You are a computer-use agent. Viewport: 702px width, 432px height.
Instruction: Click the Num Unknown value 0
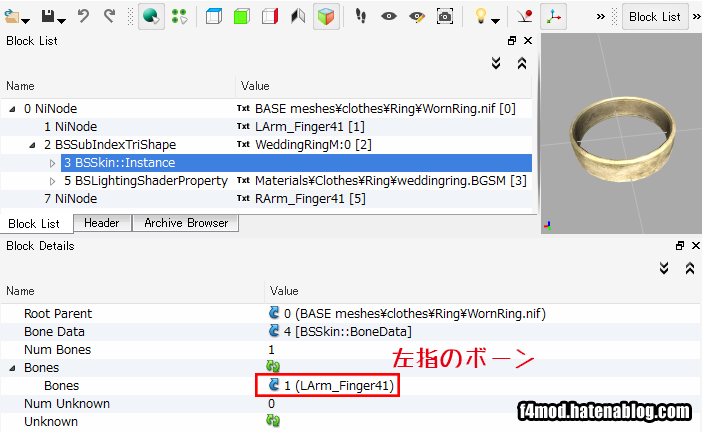click(271, 404)
